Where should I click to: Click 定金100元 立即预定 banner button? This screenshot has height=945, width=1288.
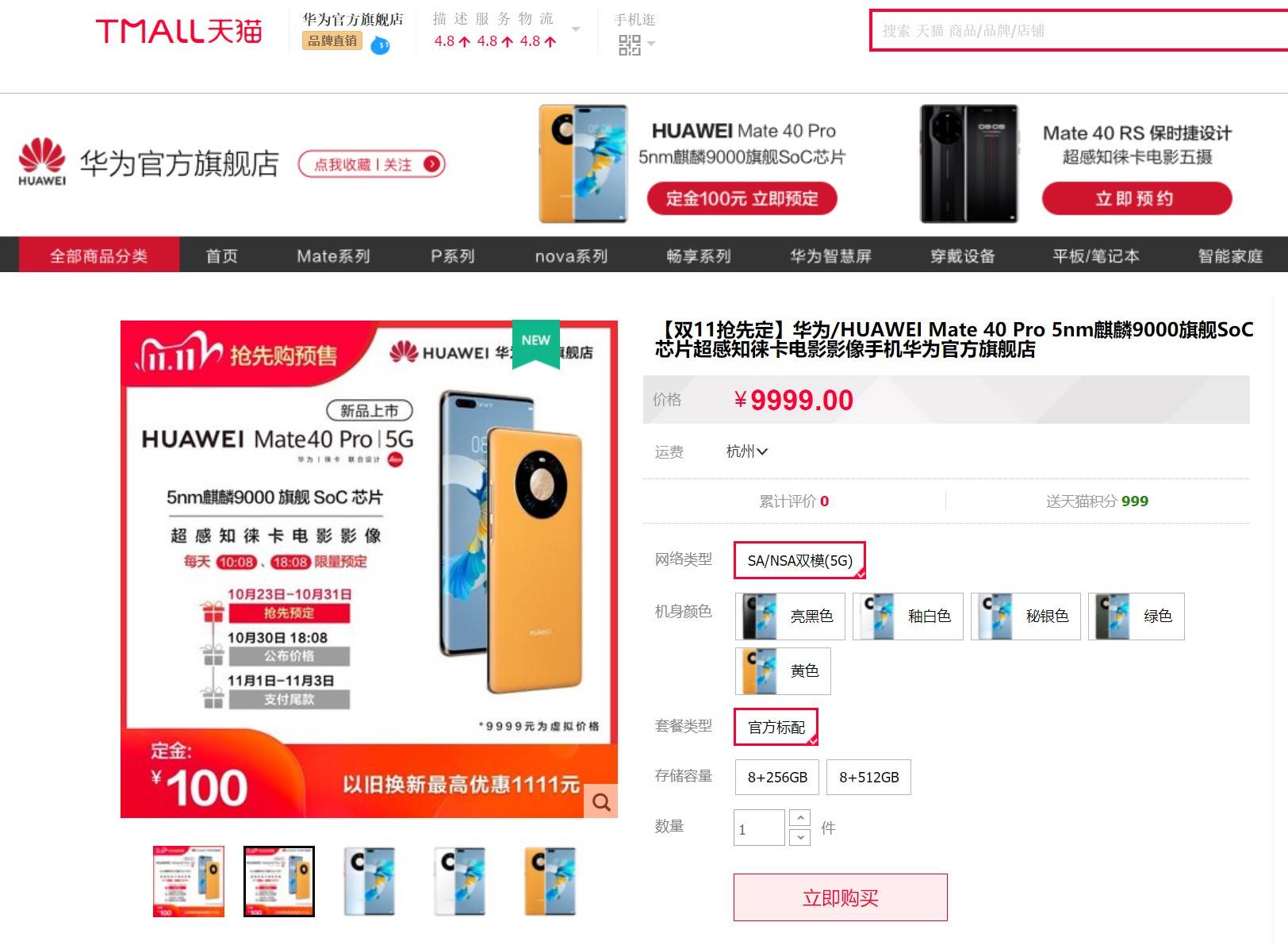coord(742,198)
